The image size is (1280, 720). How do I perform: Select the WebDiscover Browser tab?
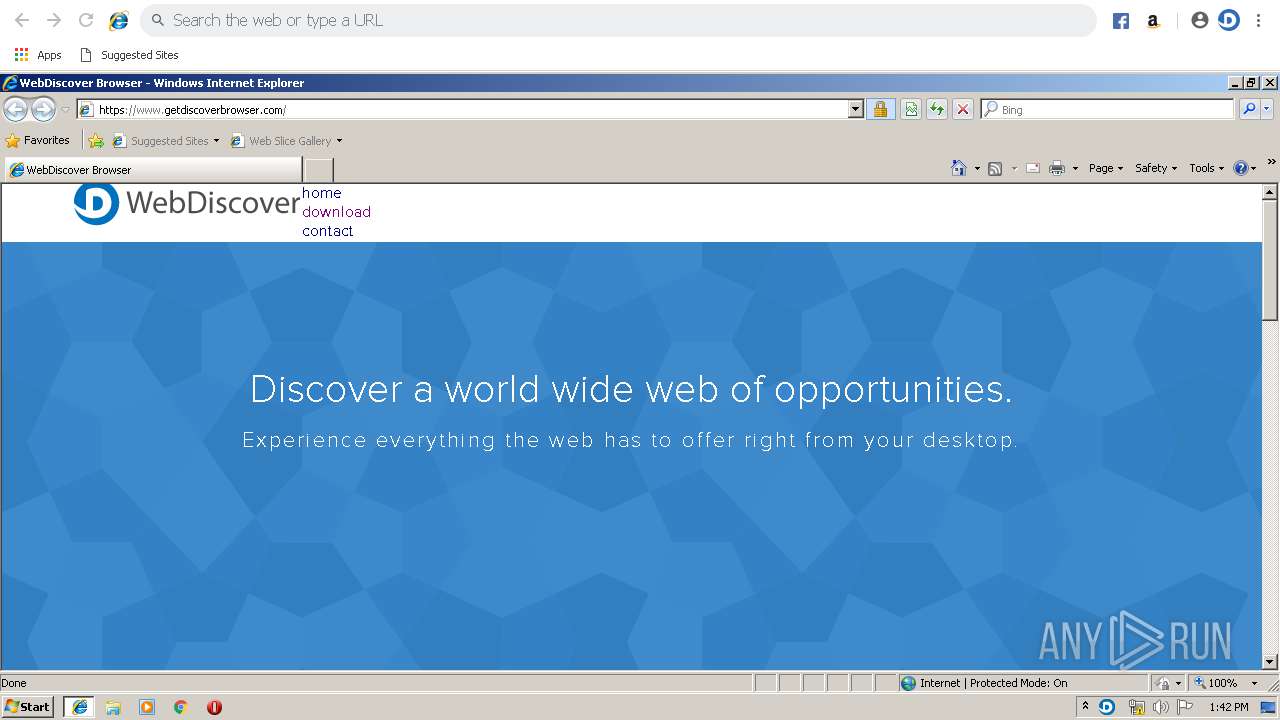(153, 170)
